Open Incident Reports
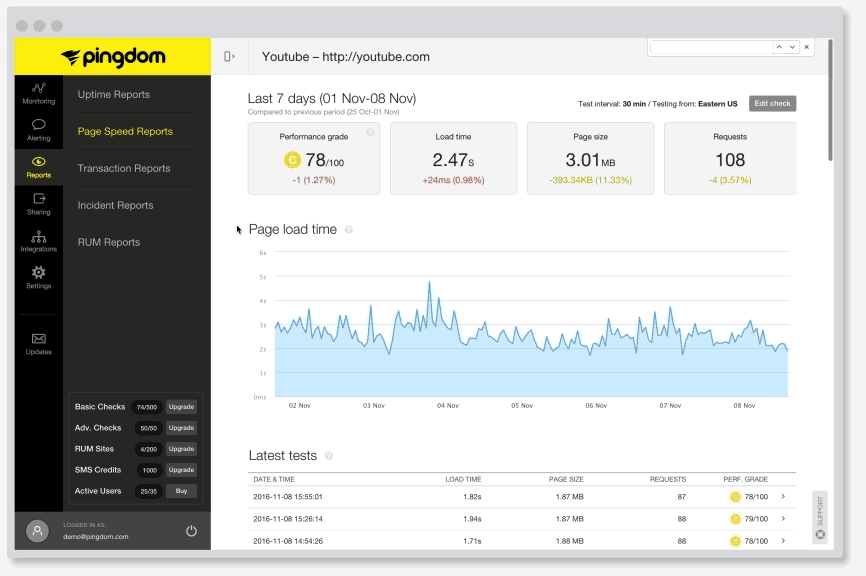866x576 pixels. click(x=115, y=205)
